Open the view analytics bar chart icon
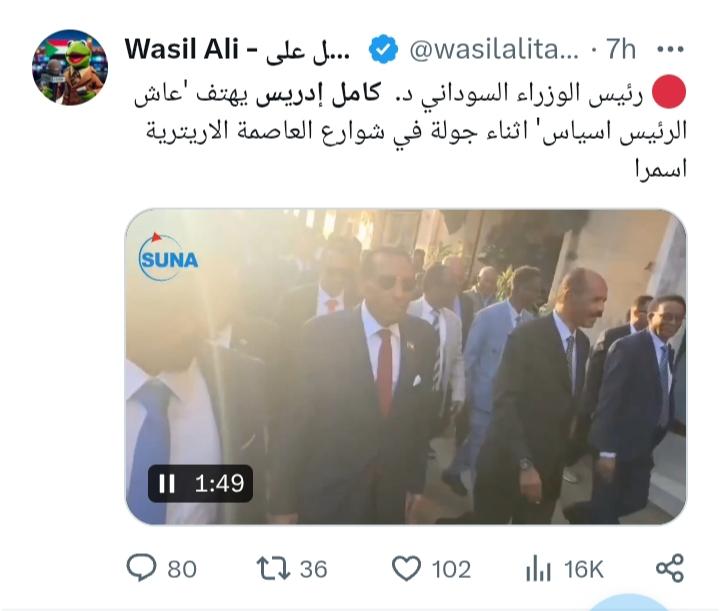Image resolution: width=720 pixels, height=611 pixels. [538, 568]
